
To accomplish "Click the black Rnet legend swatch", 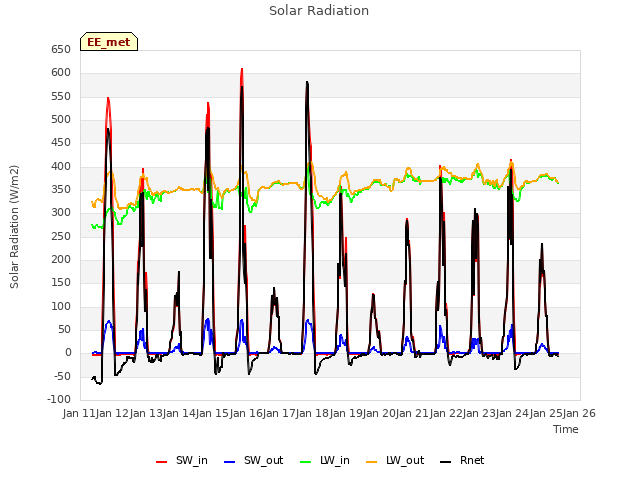I will (x=445, y=462).
